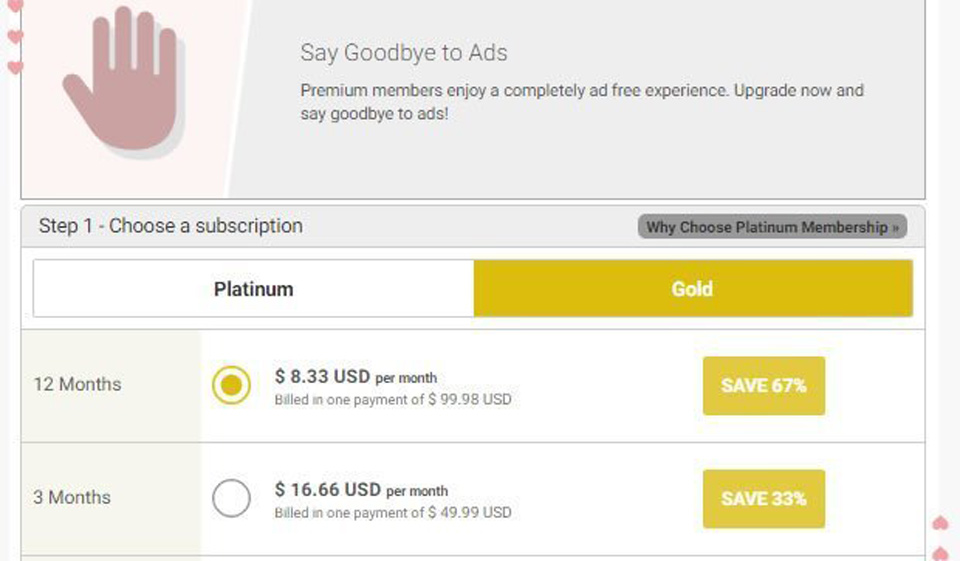960x561 pixels.
Task: Select the 12 Months radio button
Action: point(232,385)
